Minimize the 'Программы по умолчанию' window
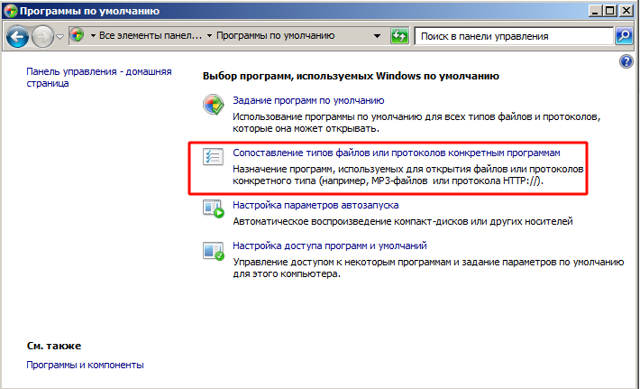Image resolution: width=640 pixels, height=389 pixels. [595, 11]
